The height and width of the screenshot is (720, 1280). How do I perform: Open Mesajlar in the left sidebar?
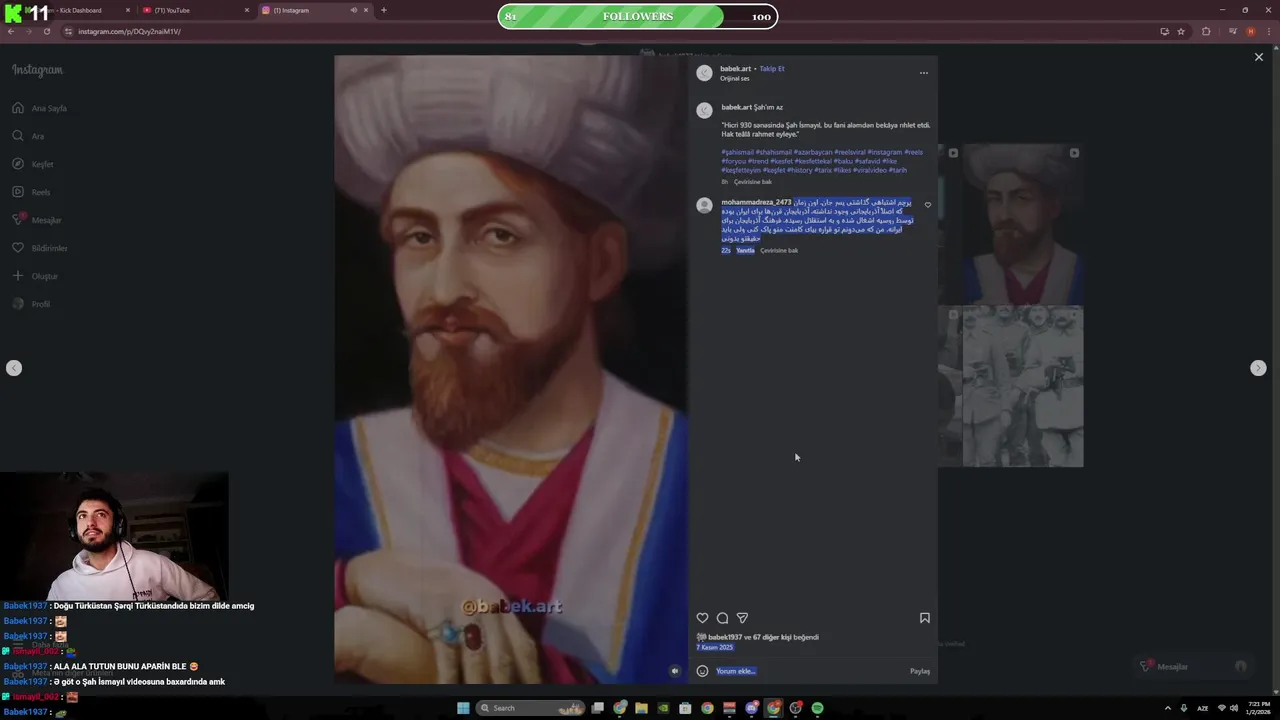click(37, 220)
